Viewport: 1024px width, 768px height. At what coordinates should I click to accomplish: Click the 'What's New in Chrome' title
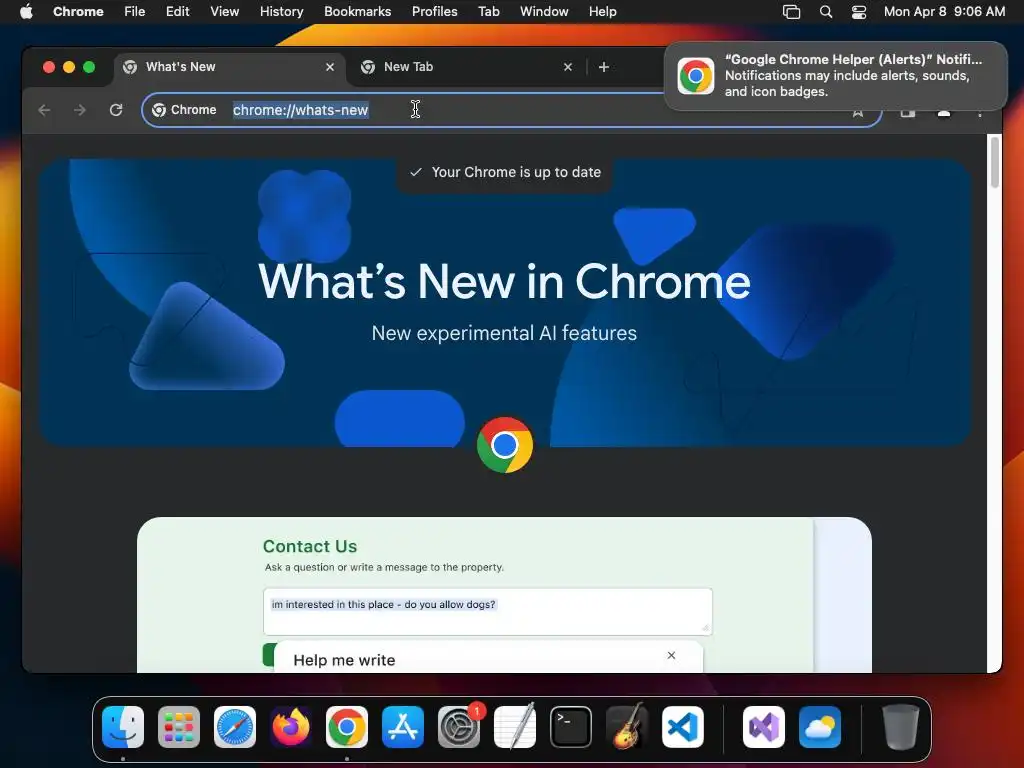pyautogui.click(x=504, y=281)
